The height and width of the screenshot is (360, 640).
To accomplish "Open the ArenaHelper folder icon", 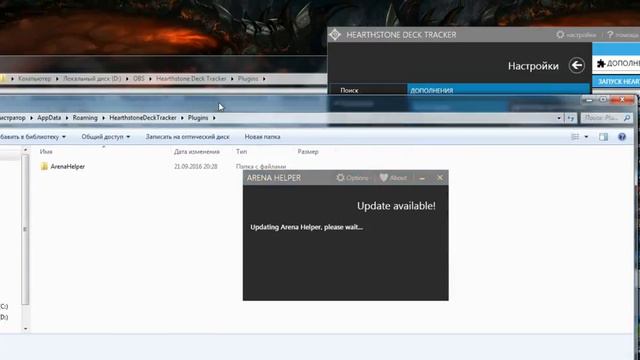I will click(x=44, y=166).
